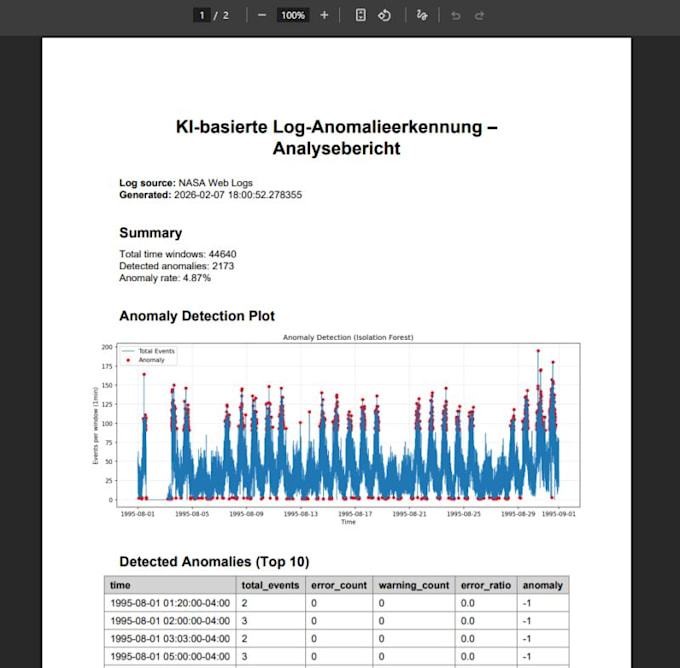Click the 'Anomaly Detection Plot' heading
Screen dimensions: 680x668
tap(197, 316)
